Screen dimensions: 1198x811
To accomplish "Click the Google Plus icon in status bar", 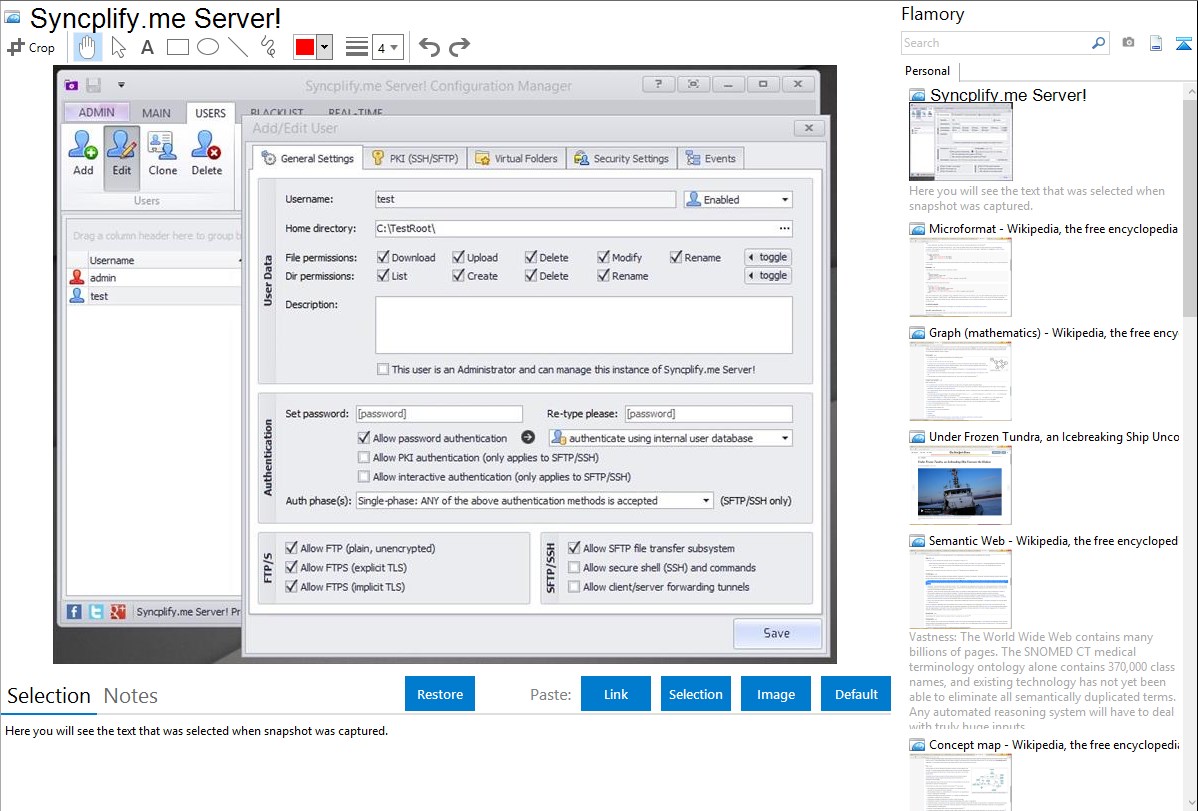I will [118, 611].
